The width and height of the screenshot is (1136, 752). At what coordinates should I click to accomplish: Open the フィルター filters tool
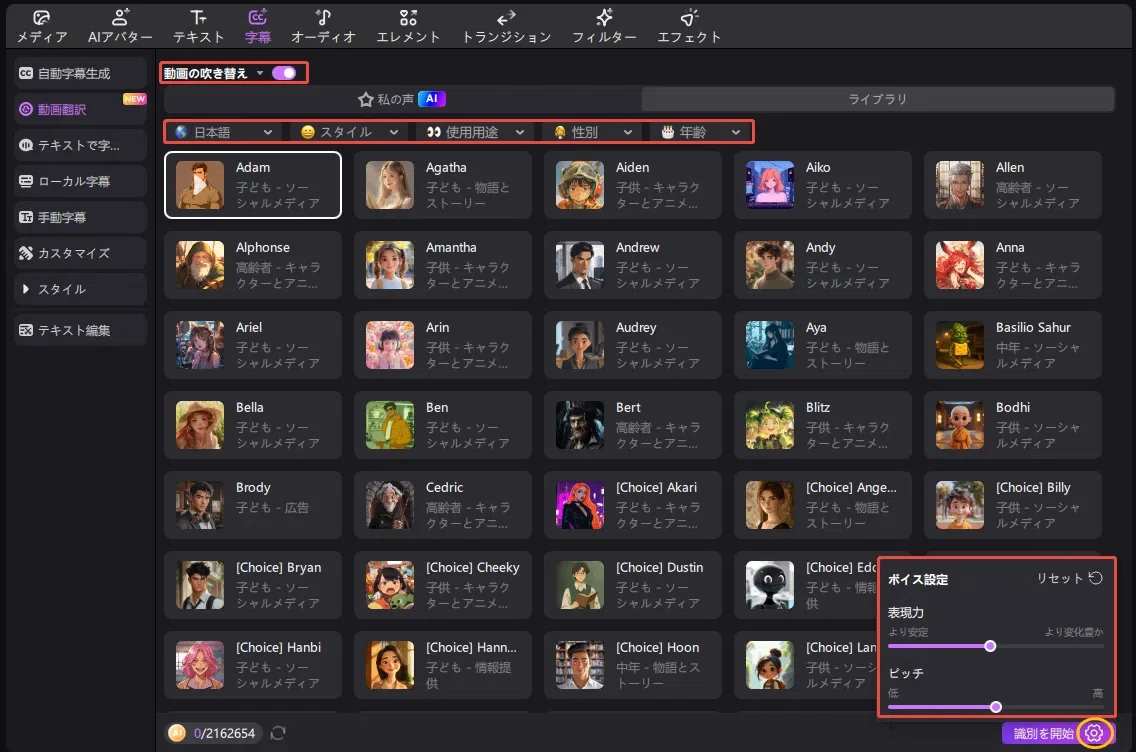(604, 26)
